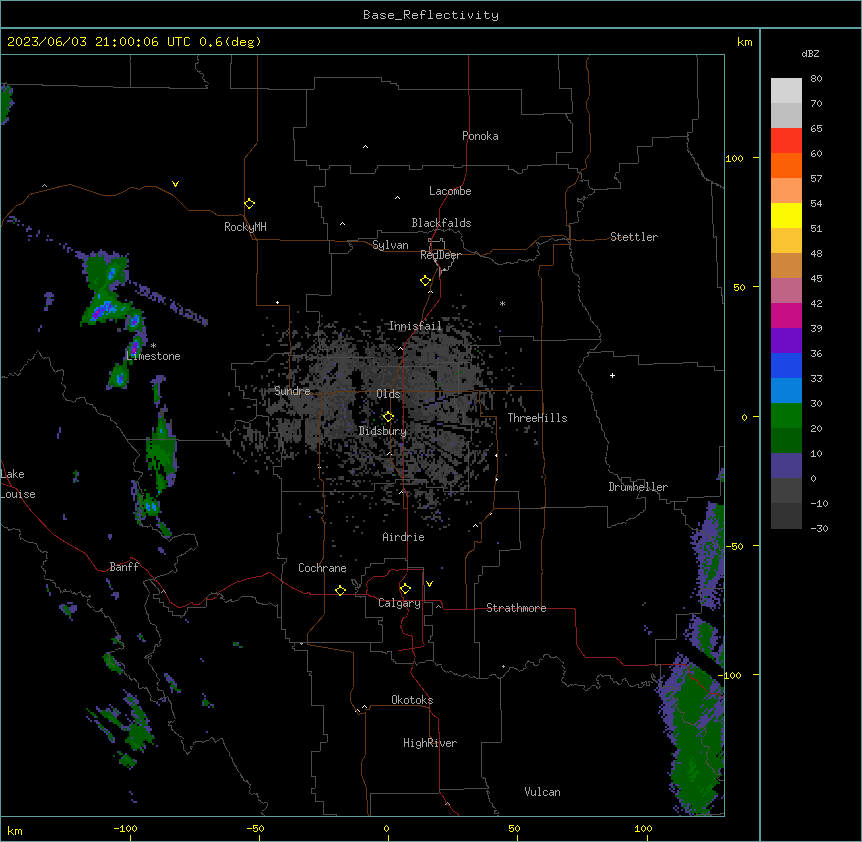
Task: Click the Ponoka label
Action: [x=480, y=136]
